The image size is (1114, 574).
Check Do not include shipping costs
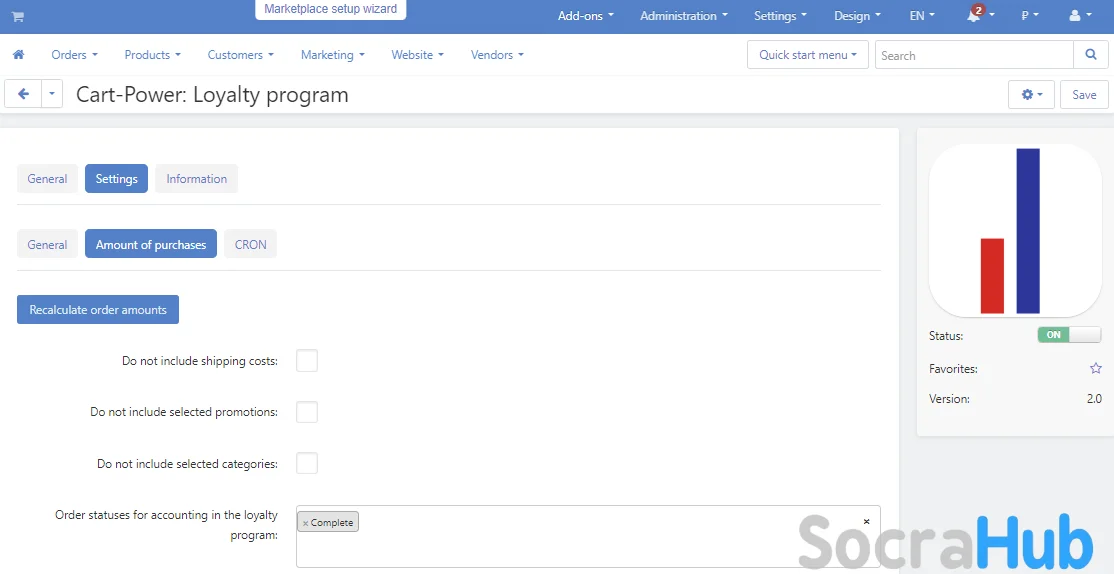(307, 361)
